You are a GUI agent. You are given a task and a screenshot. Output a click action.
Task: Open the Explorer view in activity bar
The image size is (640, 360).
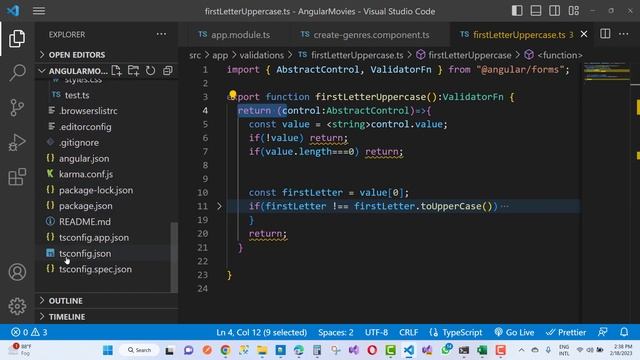coord(17,39)
